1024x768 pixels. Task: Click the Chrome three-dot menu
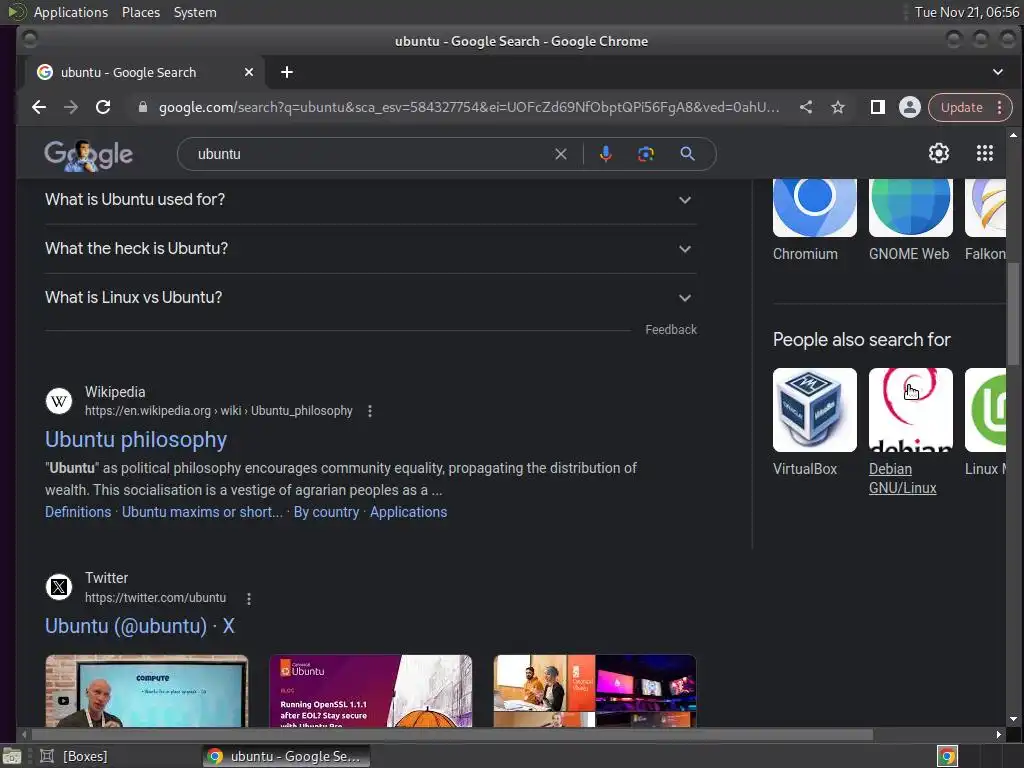(1000, 107)
